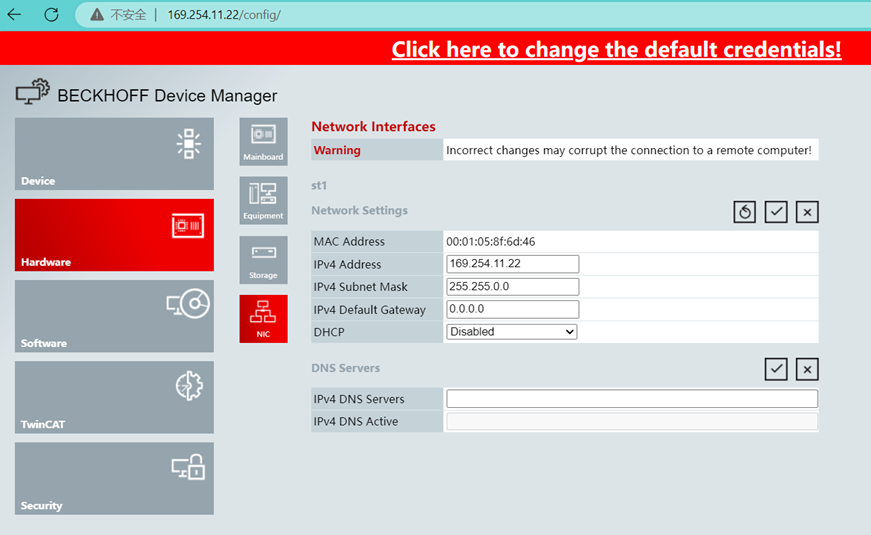This screenshot has width=871, height=535.
Task: Click the IPv4 Default Gateway input field
Action: [x=513, y=309]
